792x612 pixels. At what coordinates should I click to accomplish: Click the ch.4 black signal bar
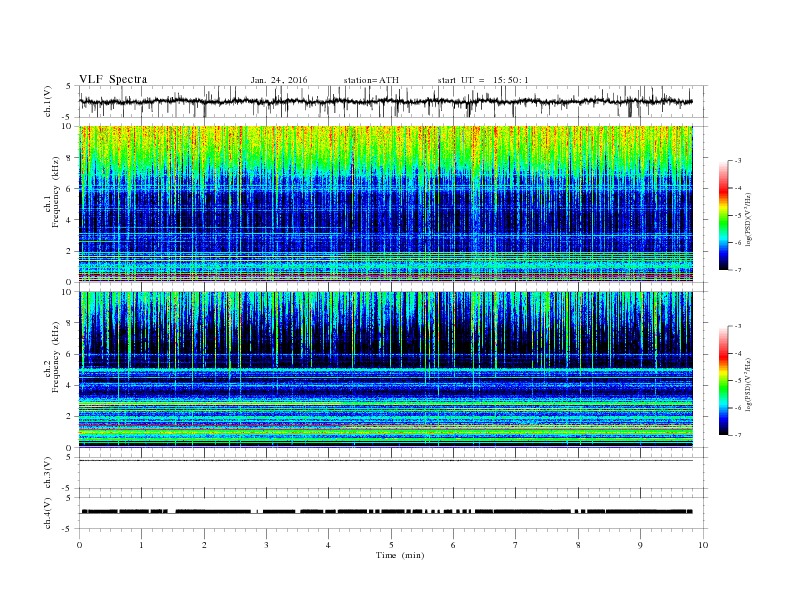click(387, 512)
